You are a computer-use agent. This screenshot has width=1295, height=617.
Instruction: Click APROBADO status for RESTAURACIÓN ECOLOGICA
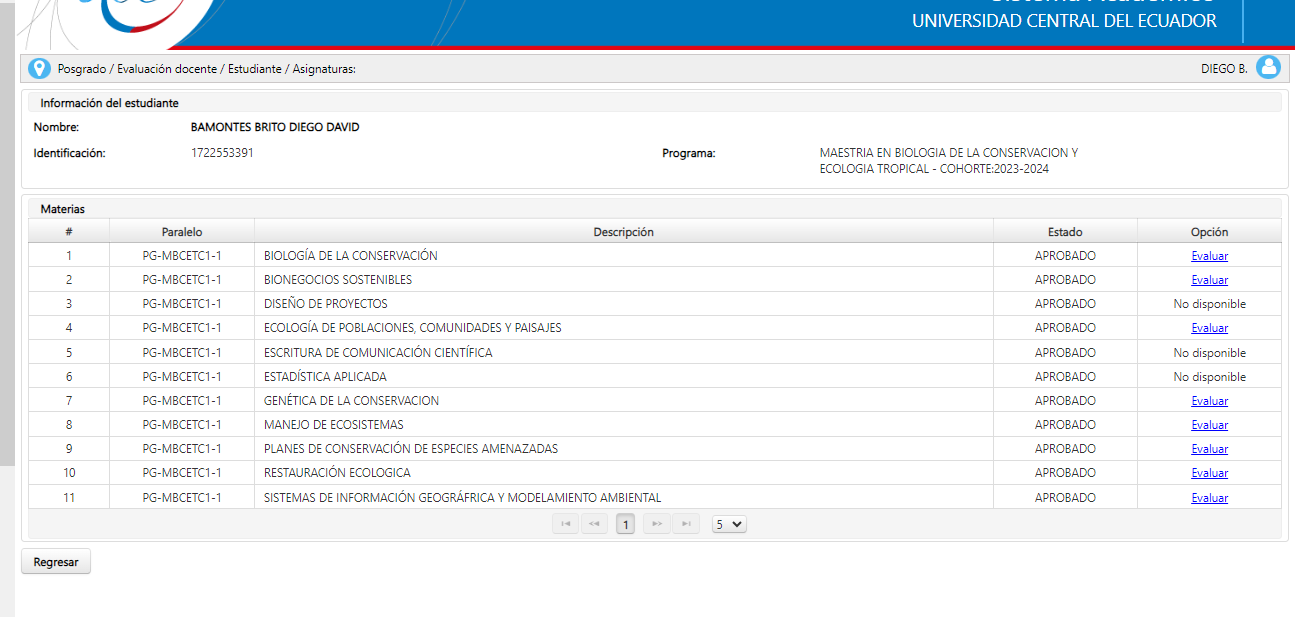(x=1065, y=473)
